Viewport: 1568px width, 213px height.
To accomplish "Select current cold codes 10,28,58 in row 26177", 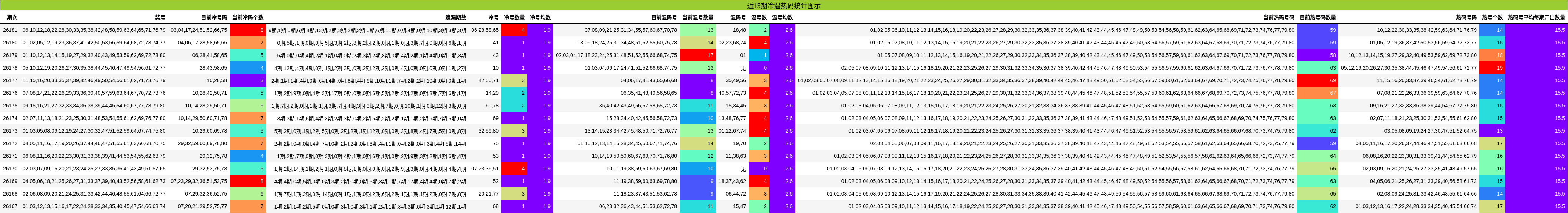I will 217,80.
